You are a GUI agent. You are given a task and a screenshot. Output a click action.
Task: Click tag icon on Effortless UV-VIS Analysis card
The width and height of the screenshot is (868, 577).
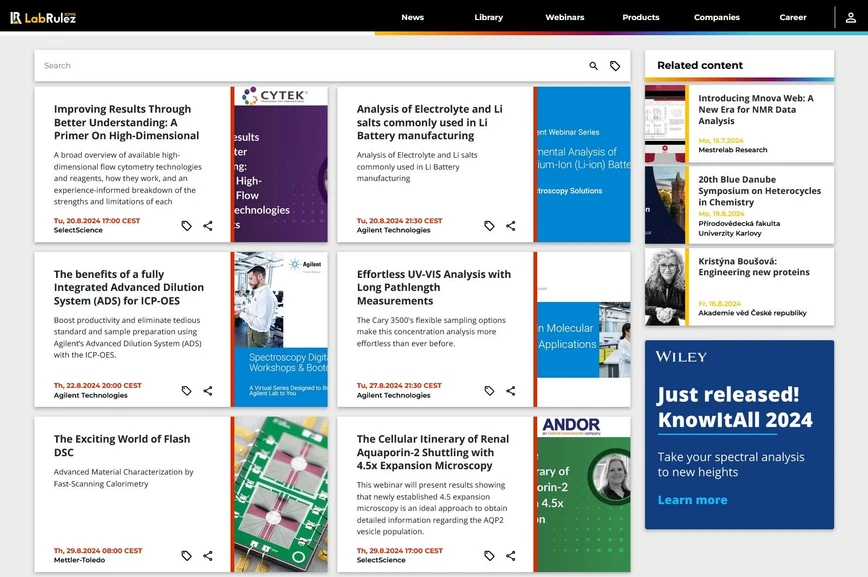tap(489, 390)
